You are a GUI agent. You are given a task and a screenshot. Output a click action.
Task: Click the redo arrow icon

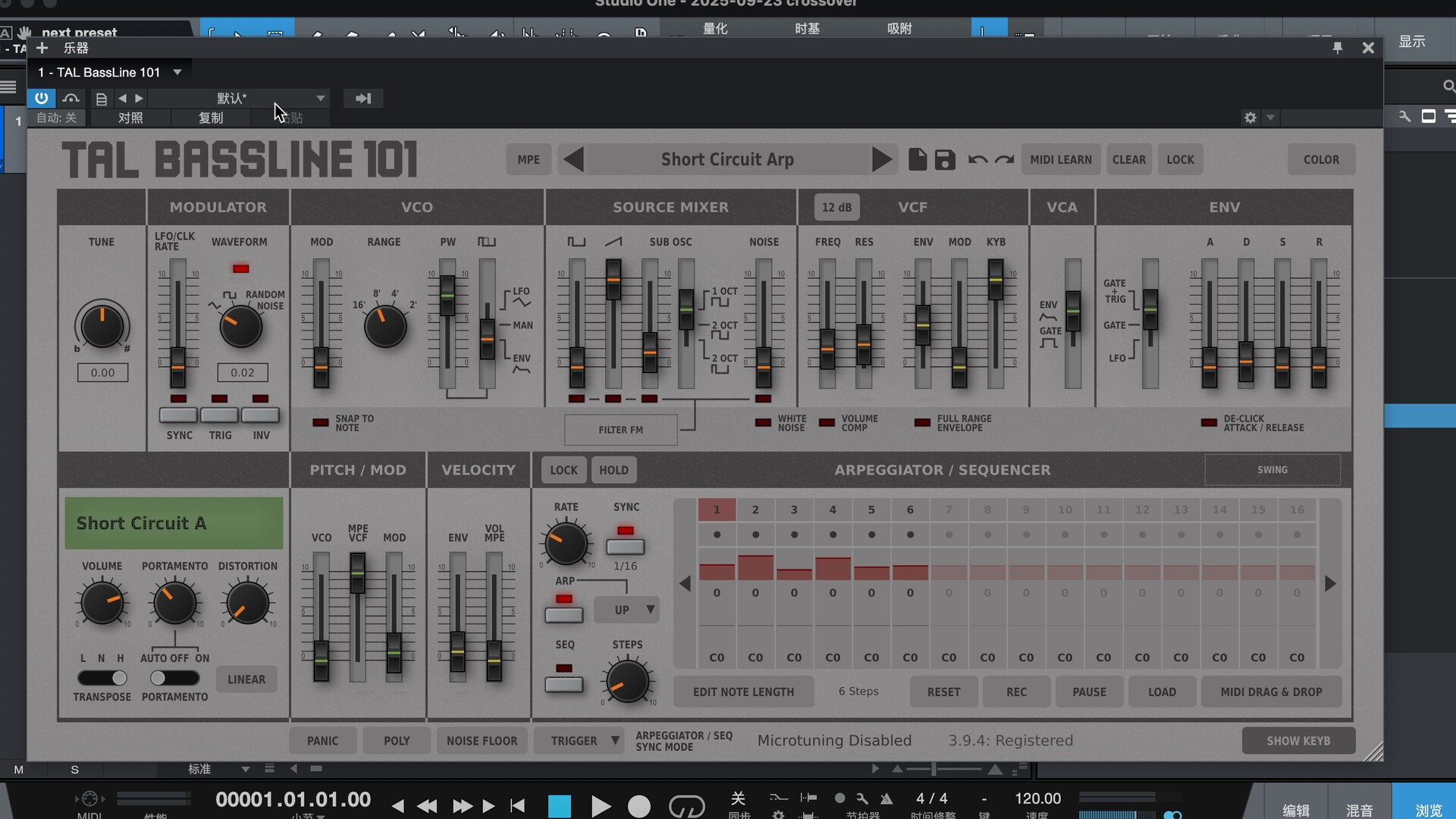[1005, 159]
